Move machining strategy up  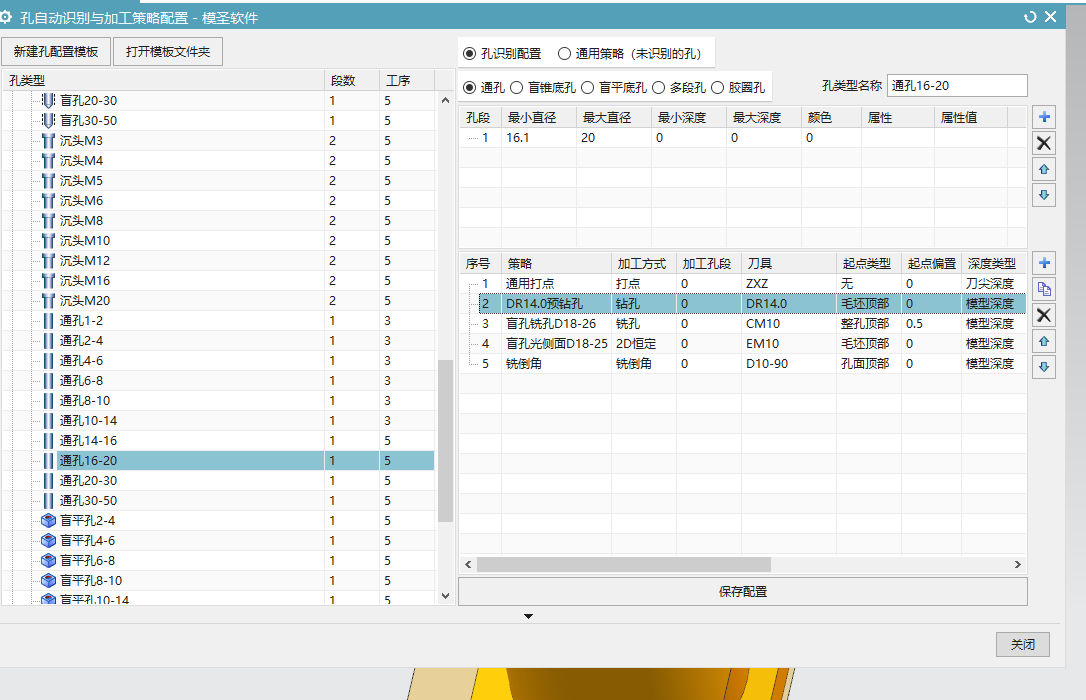[1044, 341]
